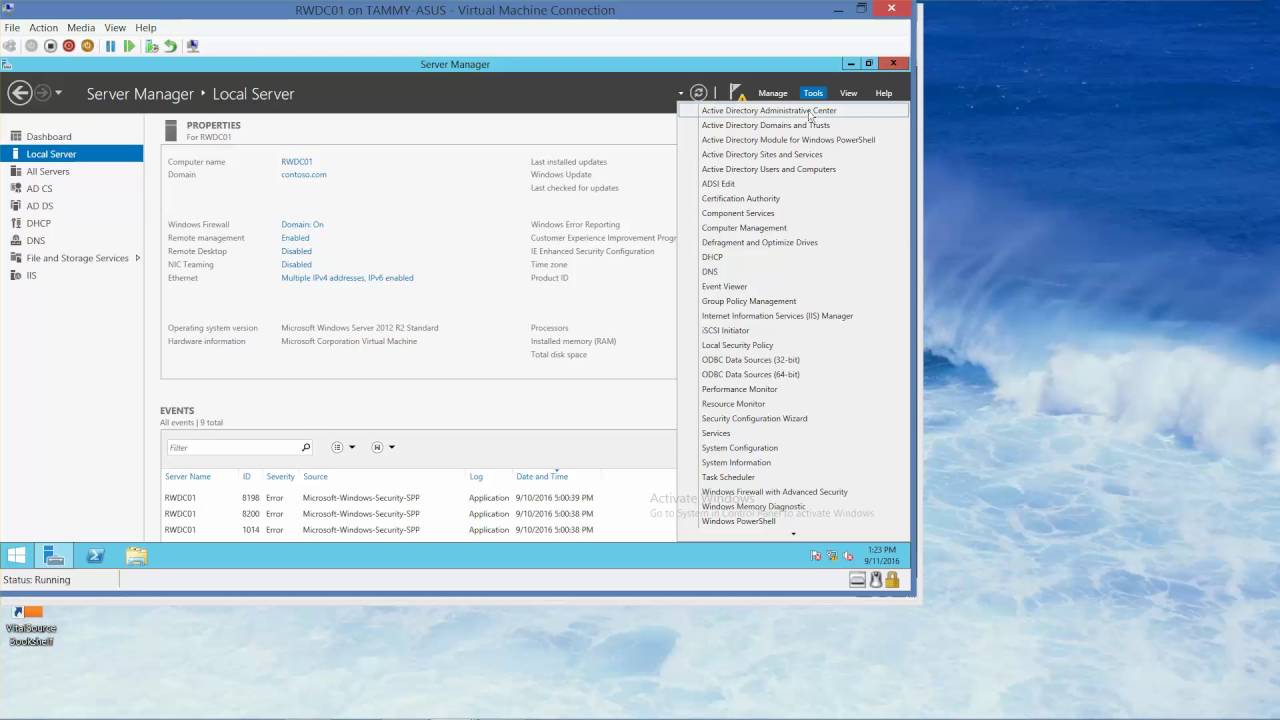Pause the virtual machine
Image resolution: width=1280 pixels, height=720 pixels.
[110, 46]
